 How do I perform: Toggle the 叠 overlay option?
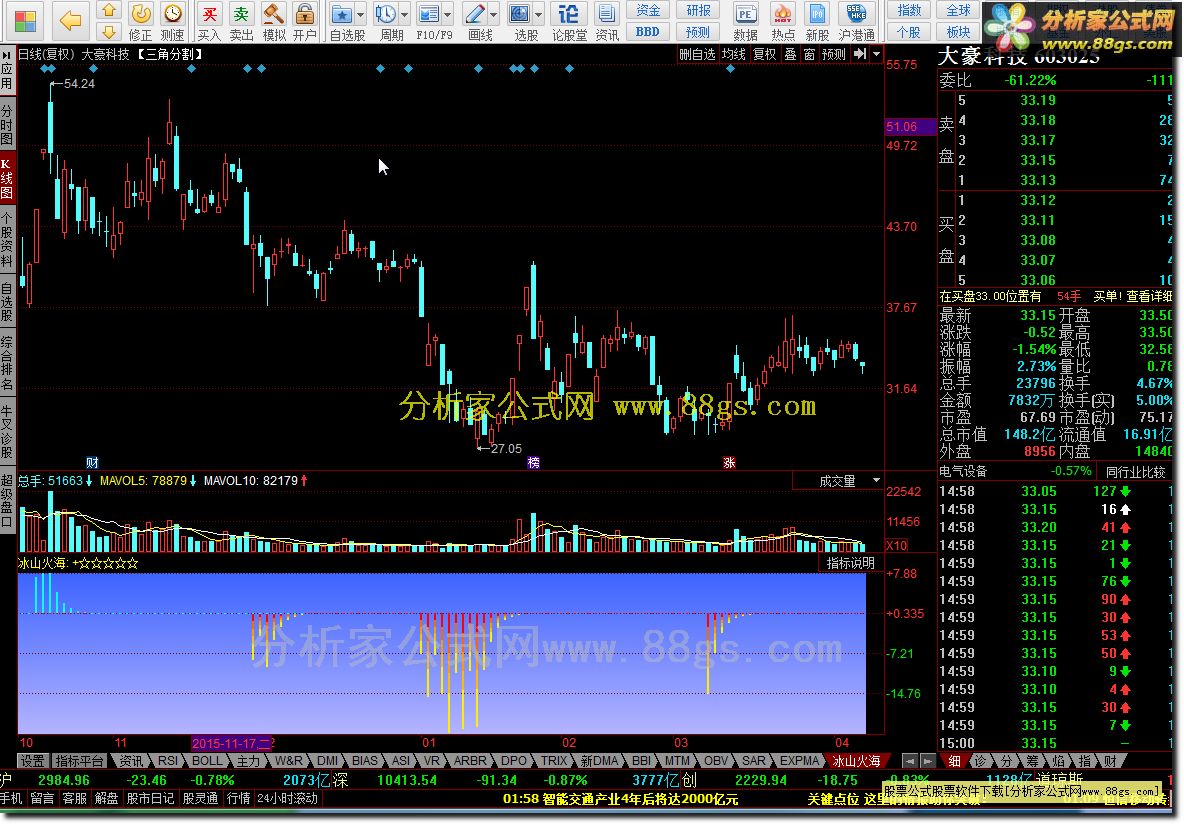(790, 54)
